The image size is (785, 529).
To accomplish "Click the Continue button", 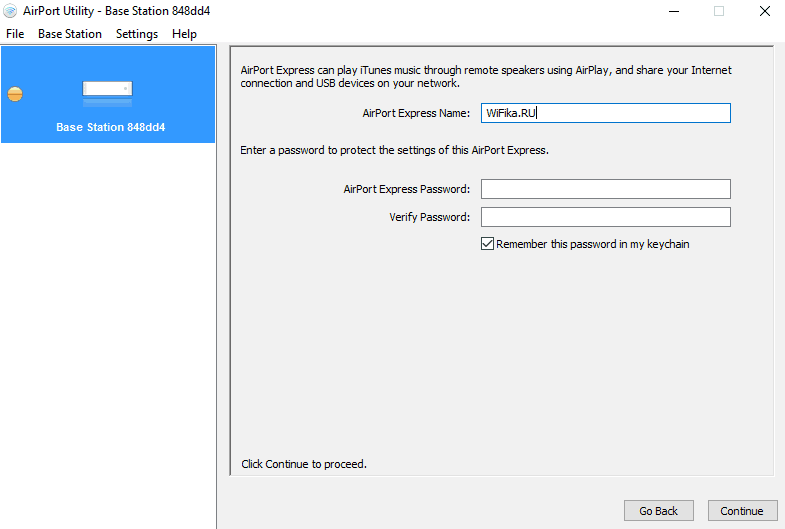I will tap(742, 510).
